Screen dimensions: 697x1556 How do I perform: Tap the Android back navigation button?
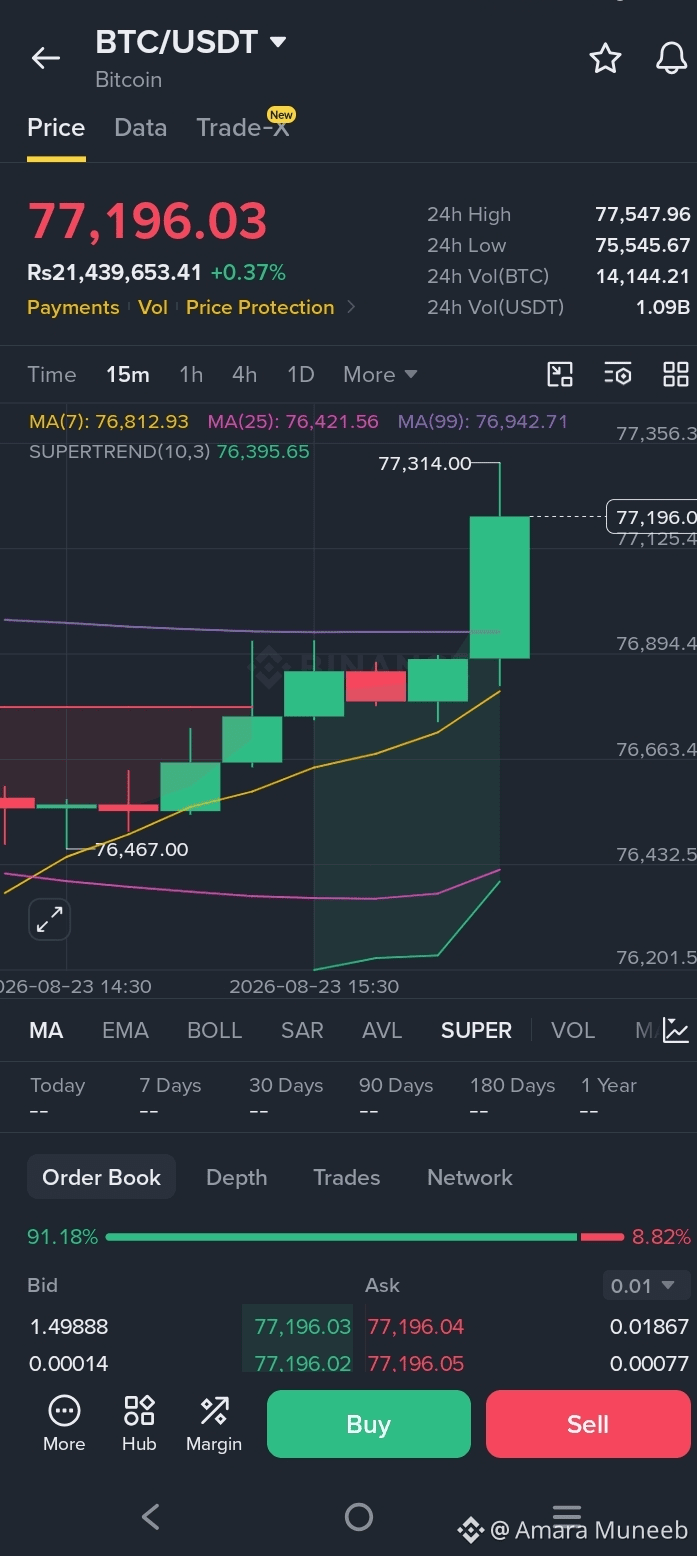click(150, 1517)
